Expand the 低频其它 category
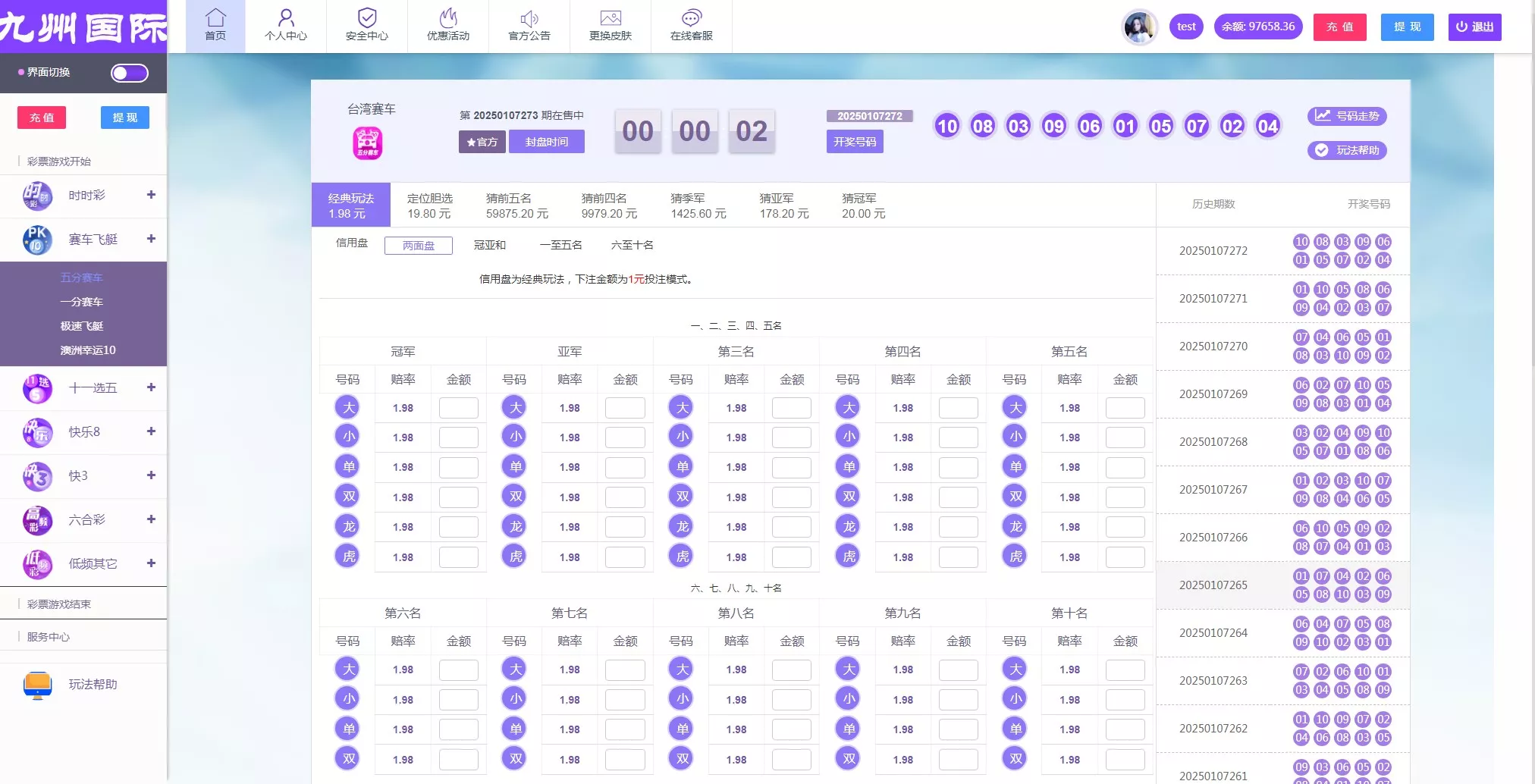1535x784 pixels. pyautogui.click(x=150, y=564)
